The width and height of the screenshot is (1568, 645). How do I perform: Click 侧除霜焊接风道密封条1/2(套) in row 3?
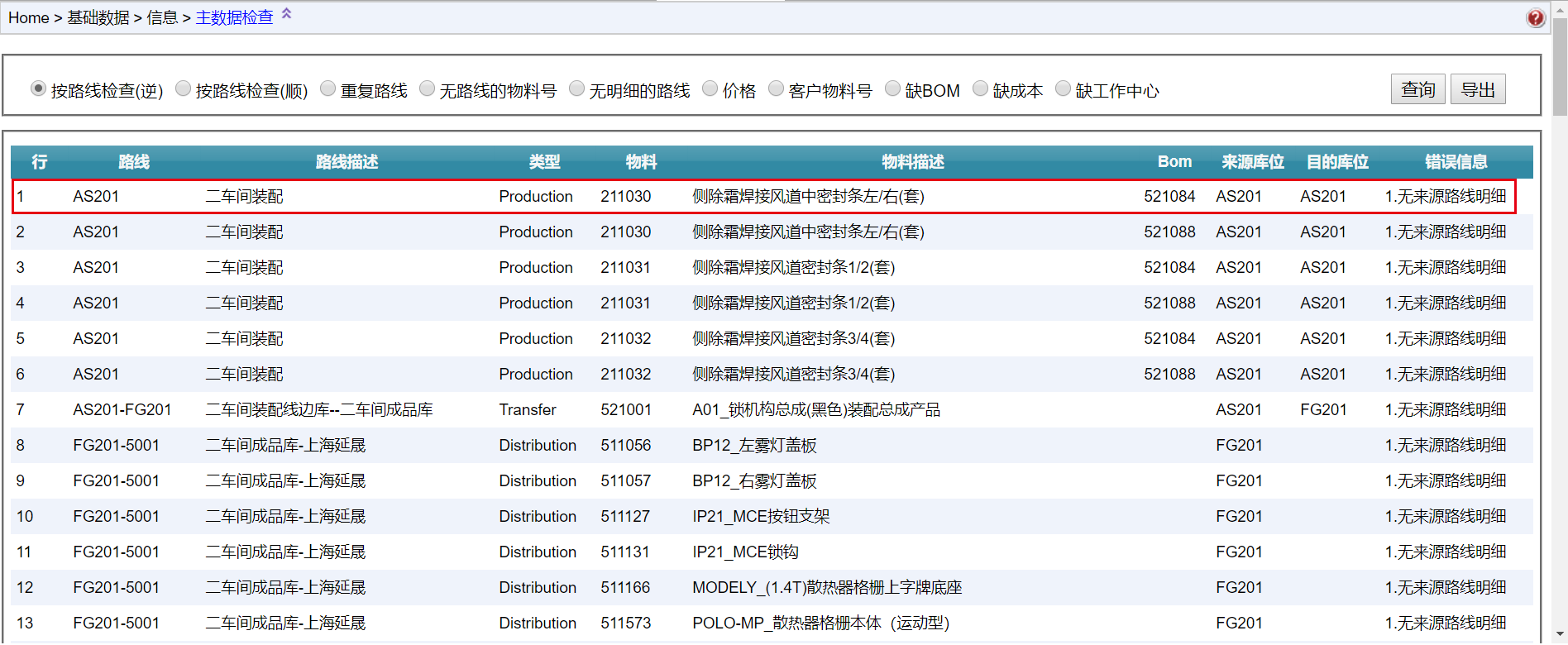pyautogui.click(x=794, y=268)
